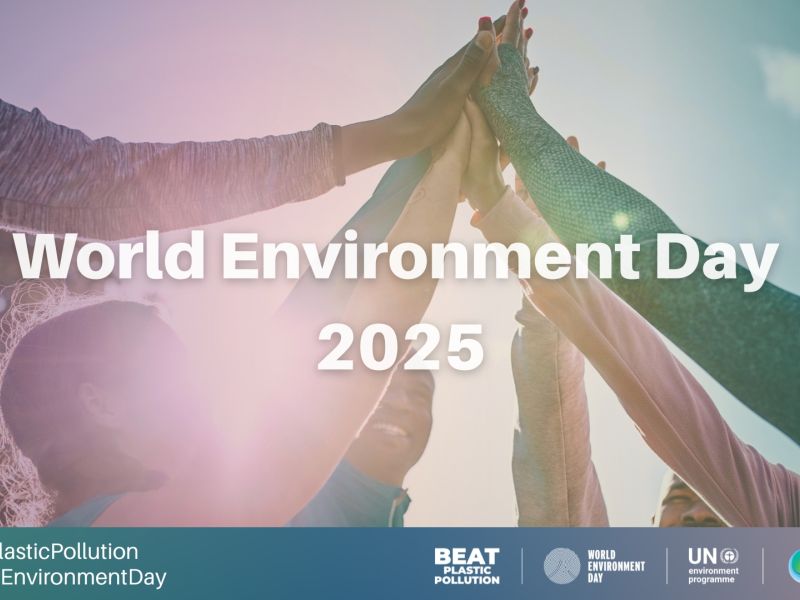Click the 'lasticPollution' hashtag text
Screen dimensions: 800x600
click(69, 552)
